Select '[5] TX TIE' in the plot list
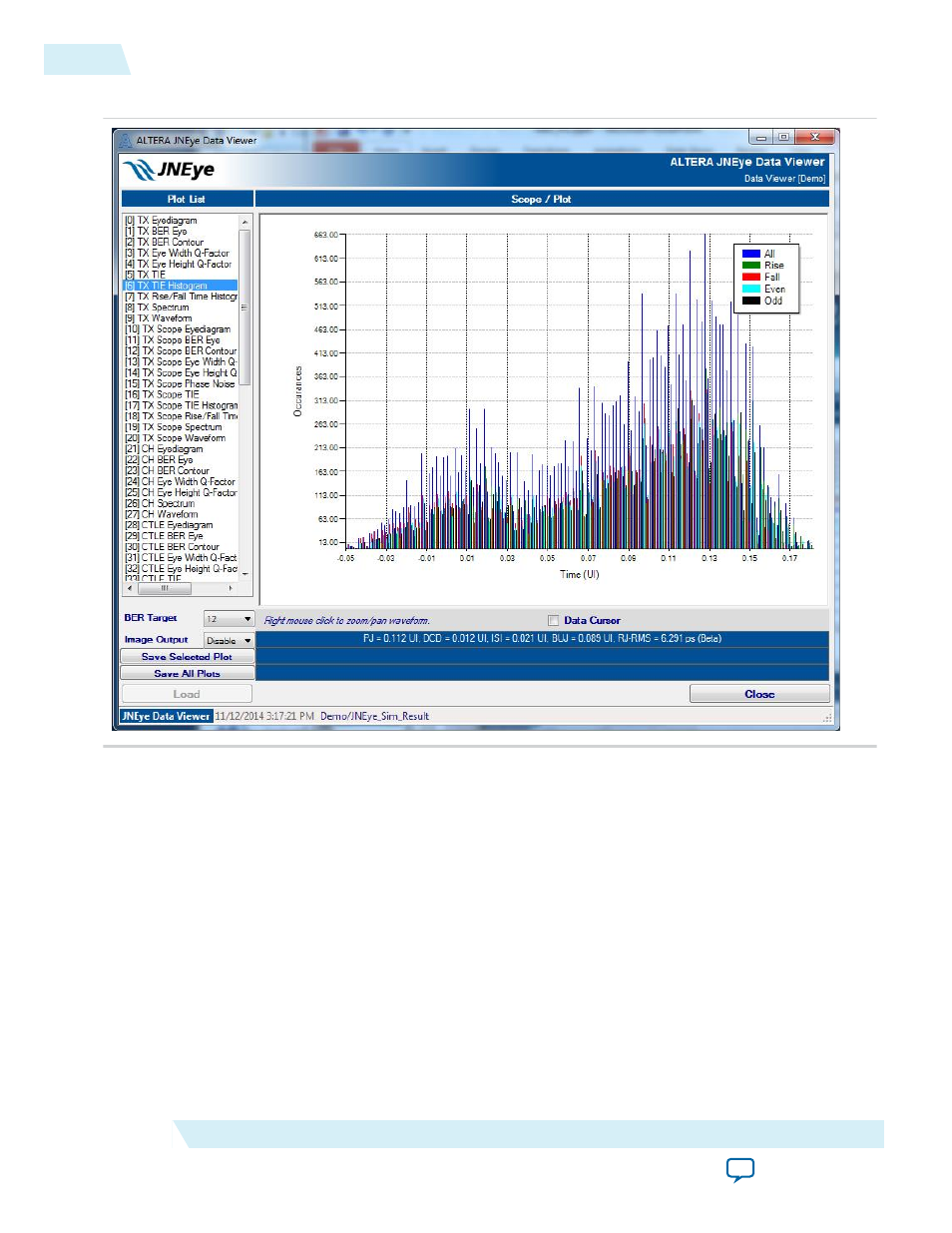Viewport: 952px width, 1233px height. point(145,275)
